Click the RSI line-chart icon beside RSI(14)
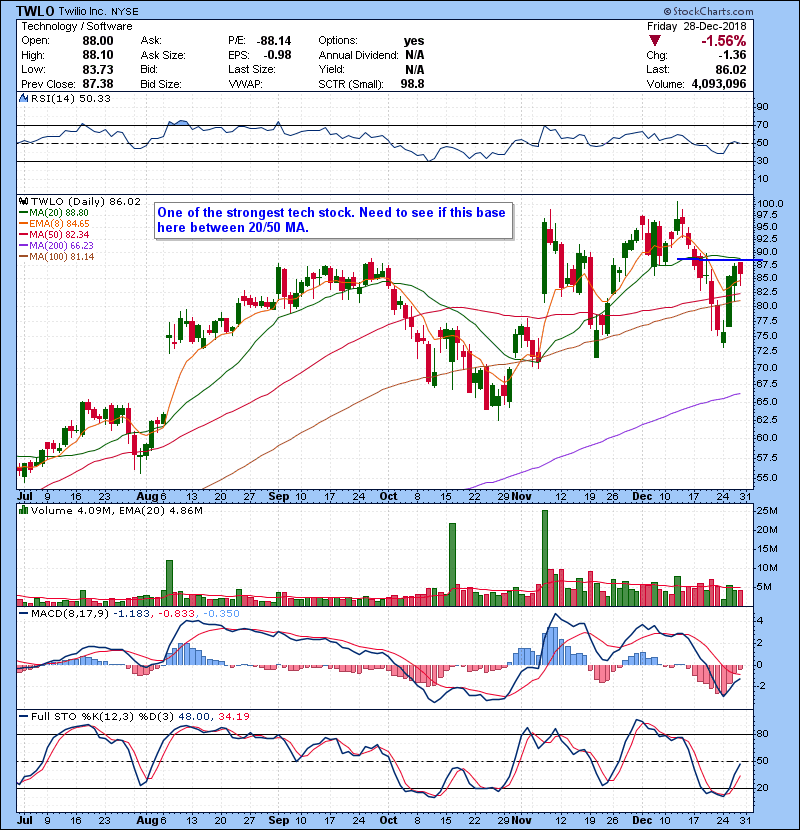Viewport: 800px width, 830px height. 24,98
